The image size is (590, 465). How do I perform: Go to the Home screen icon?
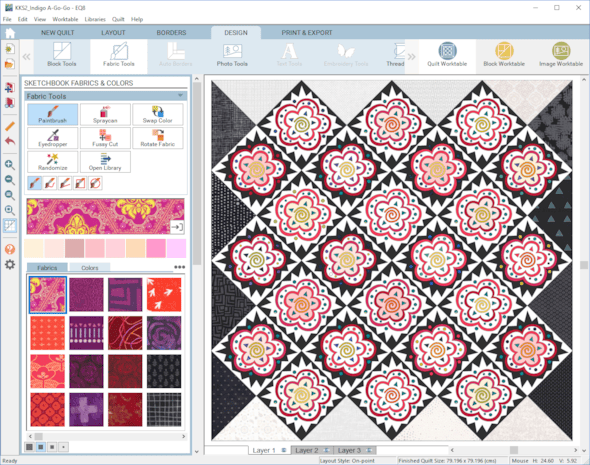click(x=10, y=33)
